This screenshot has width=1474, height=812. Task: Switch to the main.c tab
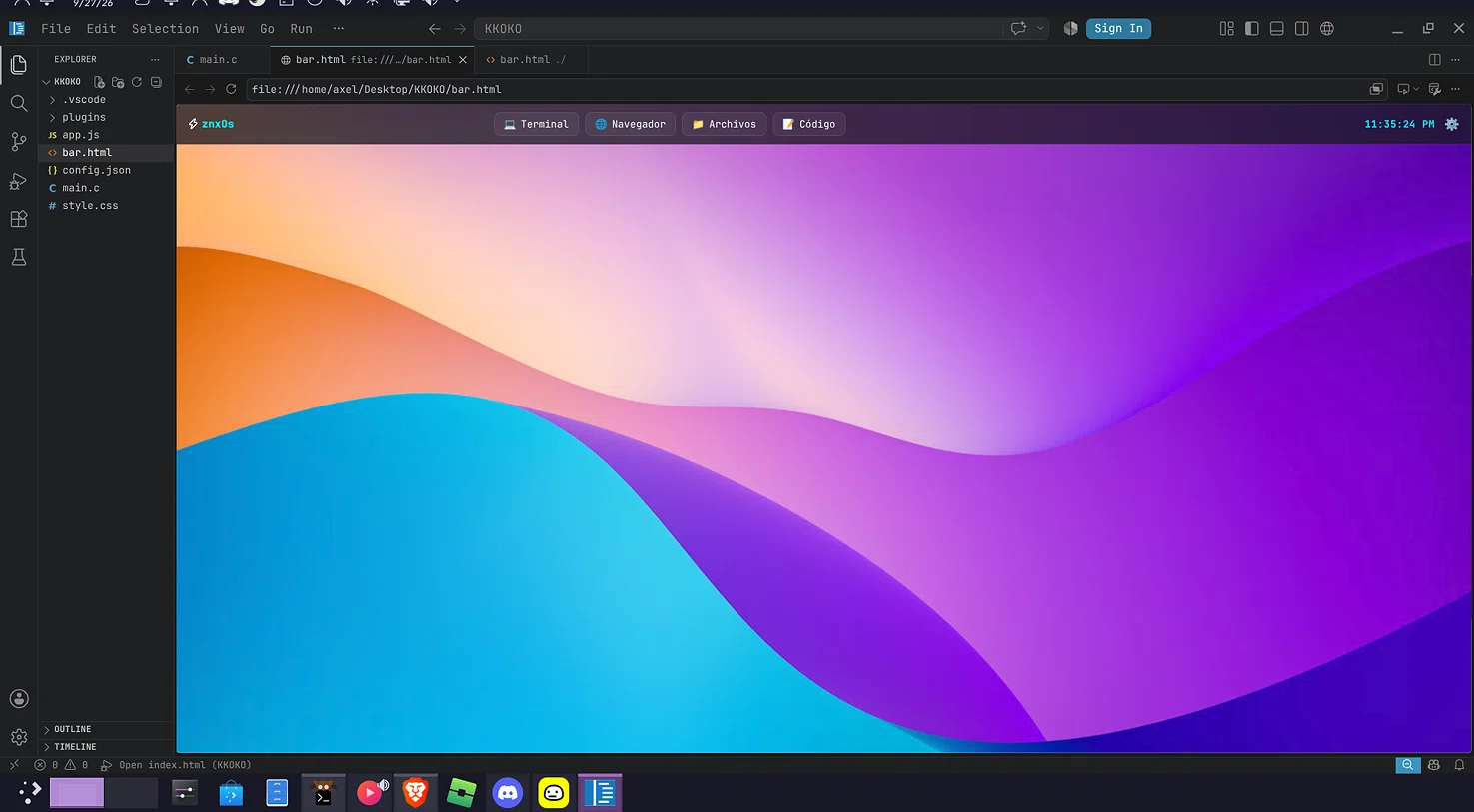(x=218, y=60)
